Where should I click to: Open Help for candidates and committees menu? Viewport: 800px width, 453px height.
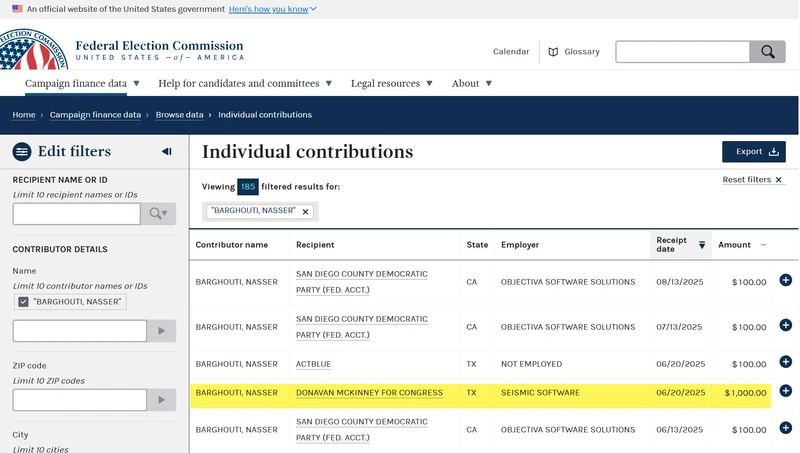coord(245,83)
